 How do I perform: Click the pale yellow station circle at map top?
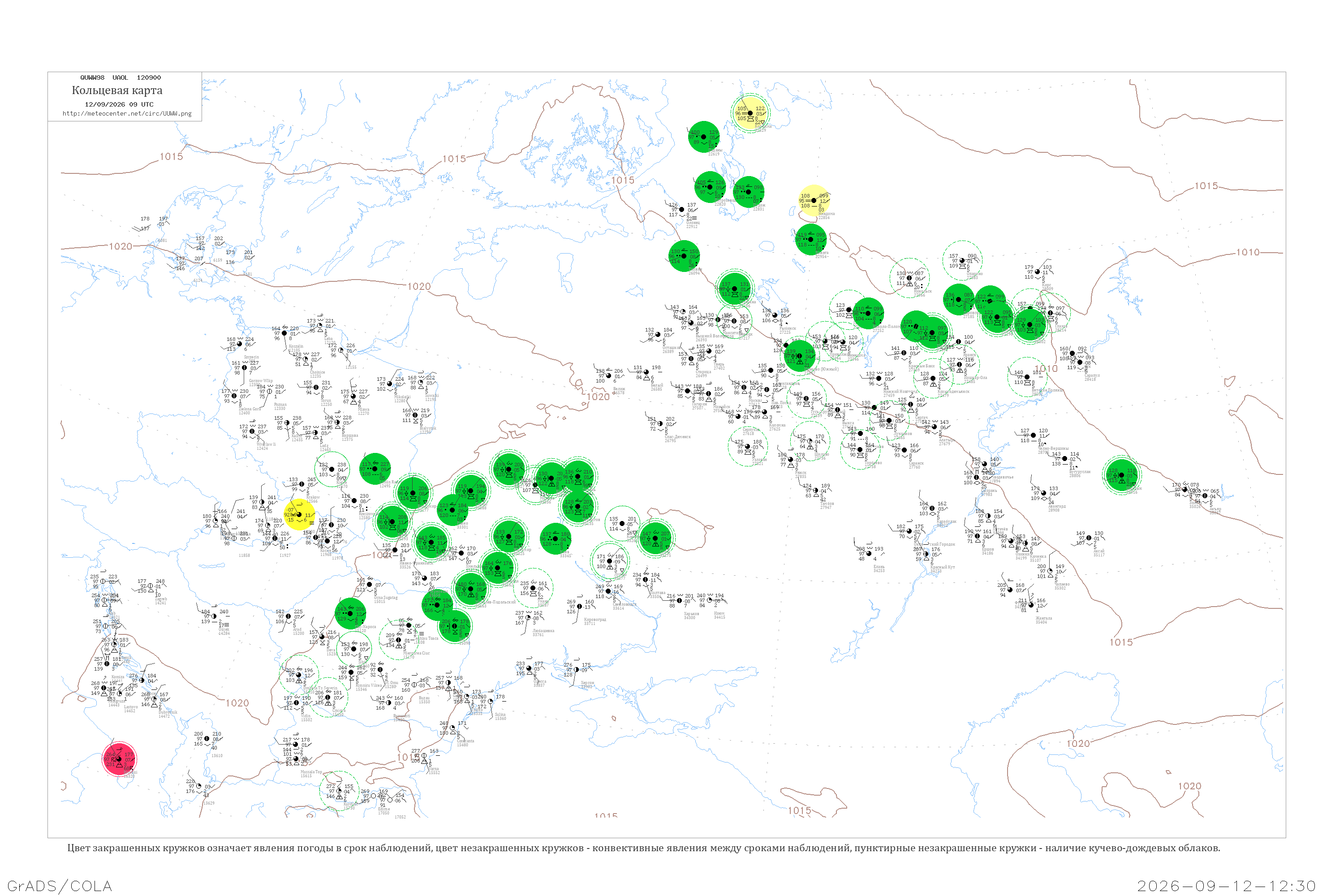(x=750, y=113)
